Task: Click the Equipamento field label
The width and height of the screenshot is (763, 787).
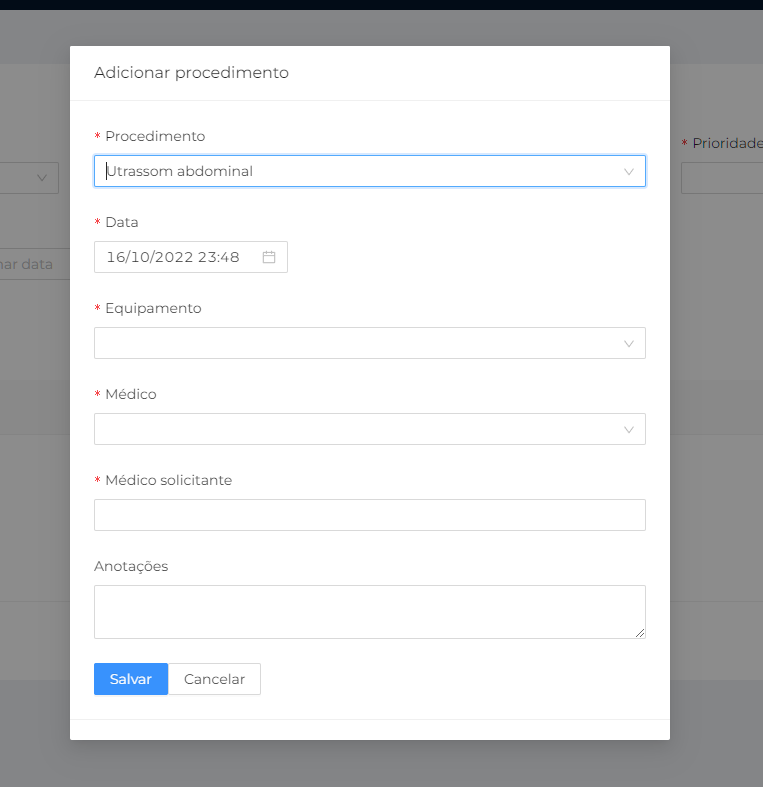Action: [153, 308]
